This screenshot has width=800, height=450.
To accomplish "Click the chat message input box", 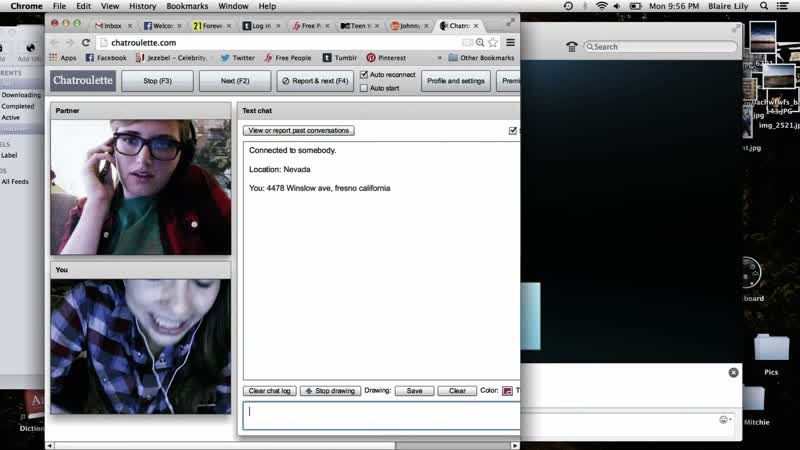I will tap(381, 415).
